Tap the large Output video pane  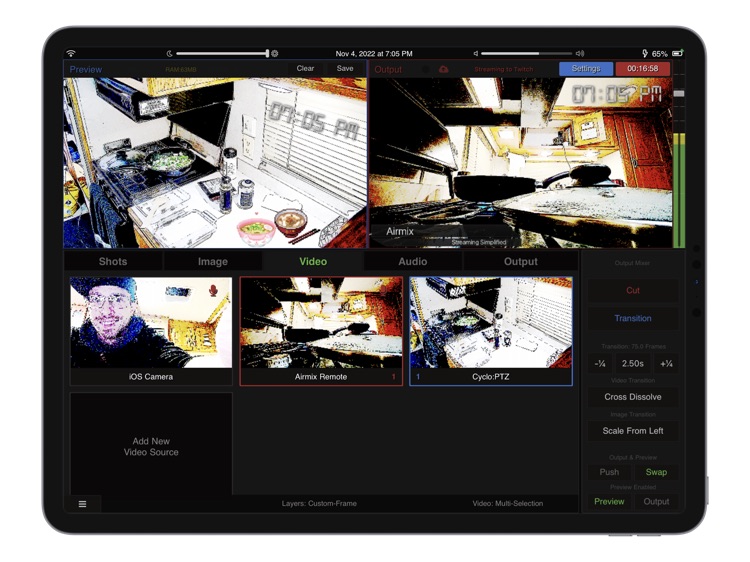click(x=520, y=163)
